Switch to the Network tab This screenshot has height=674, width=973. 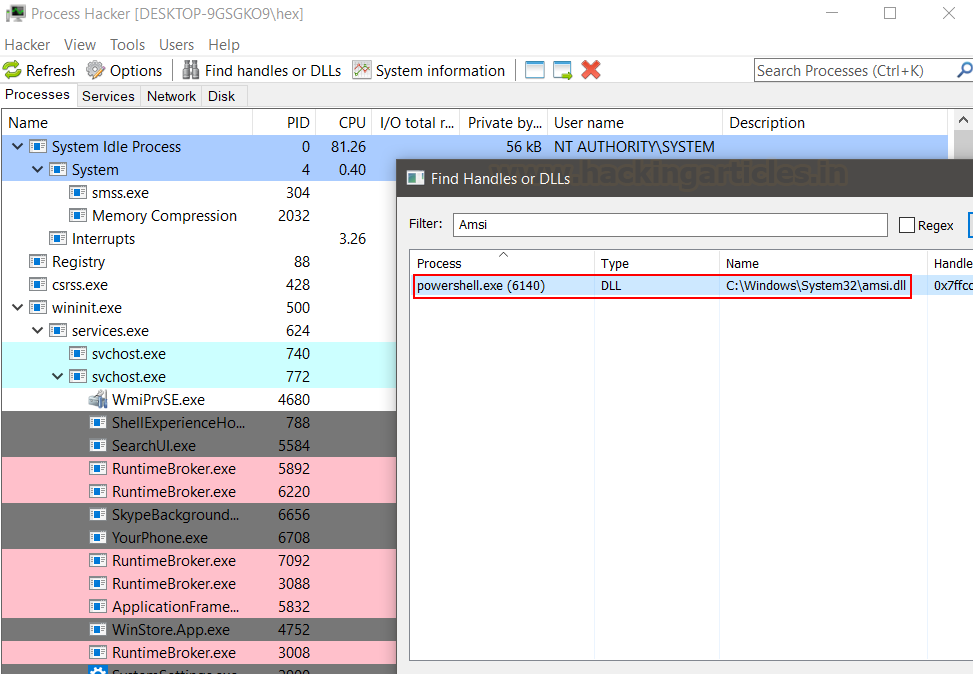(x=171, y=96)
